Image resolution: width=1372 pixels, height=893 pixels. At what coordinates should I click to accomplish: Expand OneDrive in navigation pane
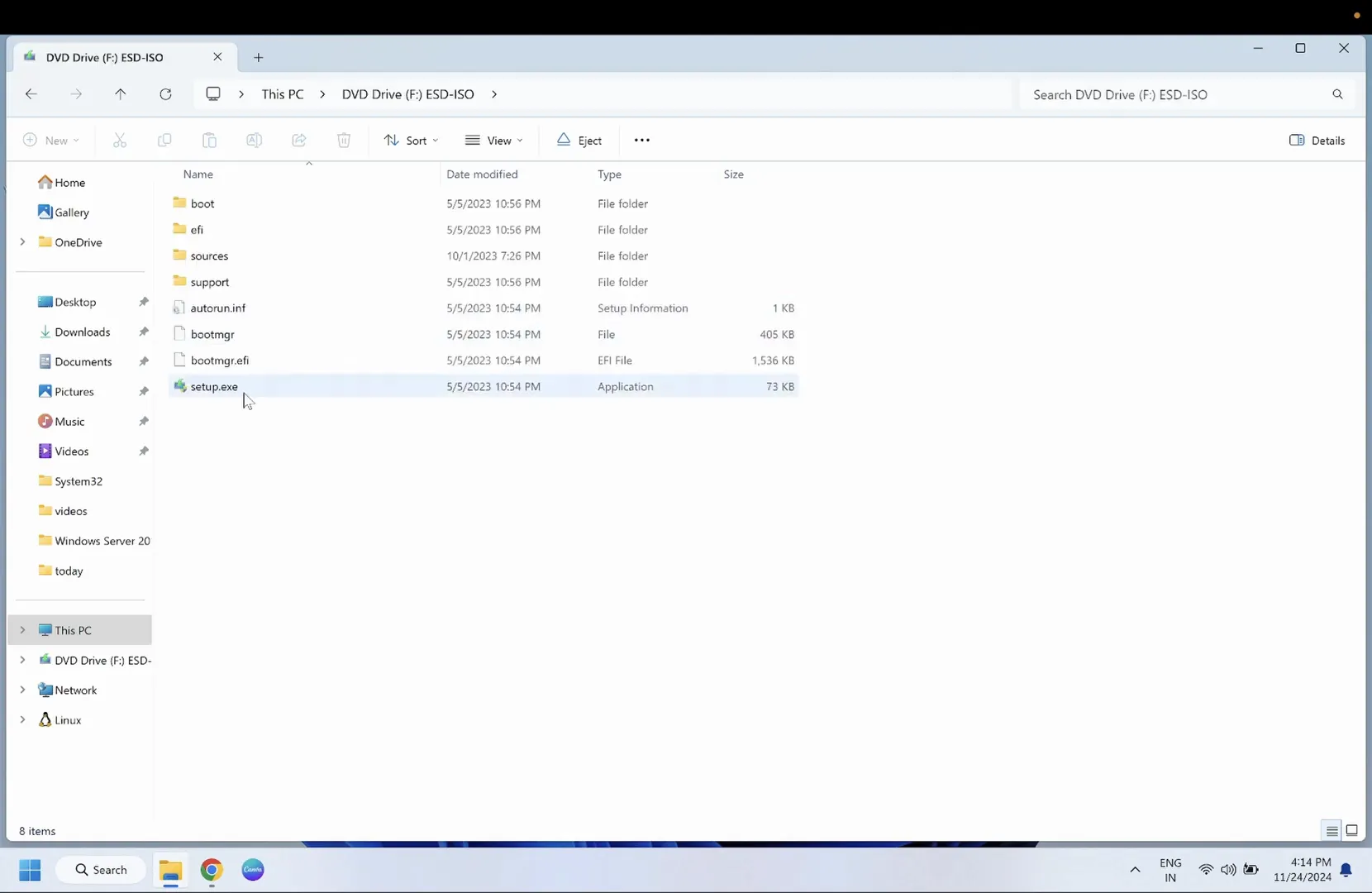point(22,242)
